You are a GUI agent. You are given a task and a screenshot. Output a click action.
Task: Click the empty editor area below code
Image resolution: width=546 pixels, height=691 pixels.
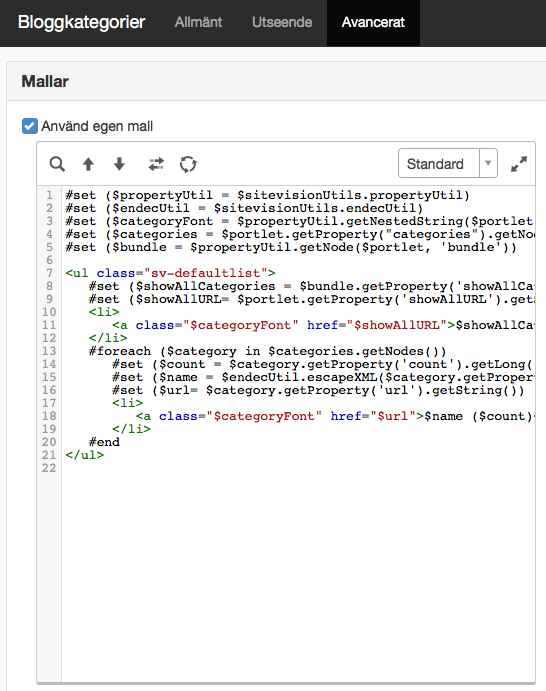pyautogui.click(x=298, y=573)
